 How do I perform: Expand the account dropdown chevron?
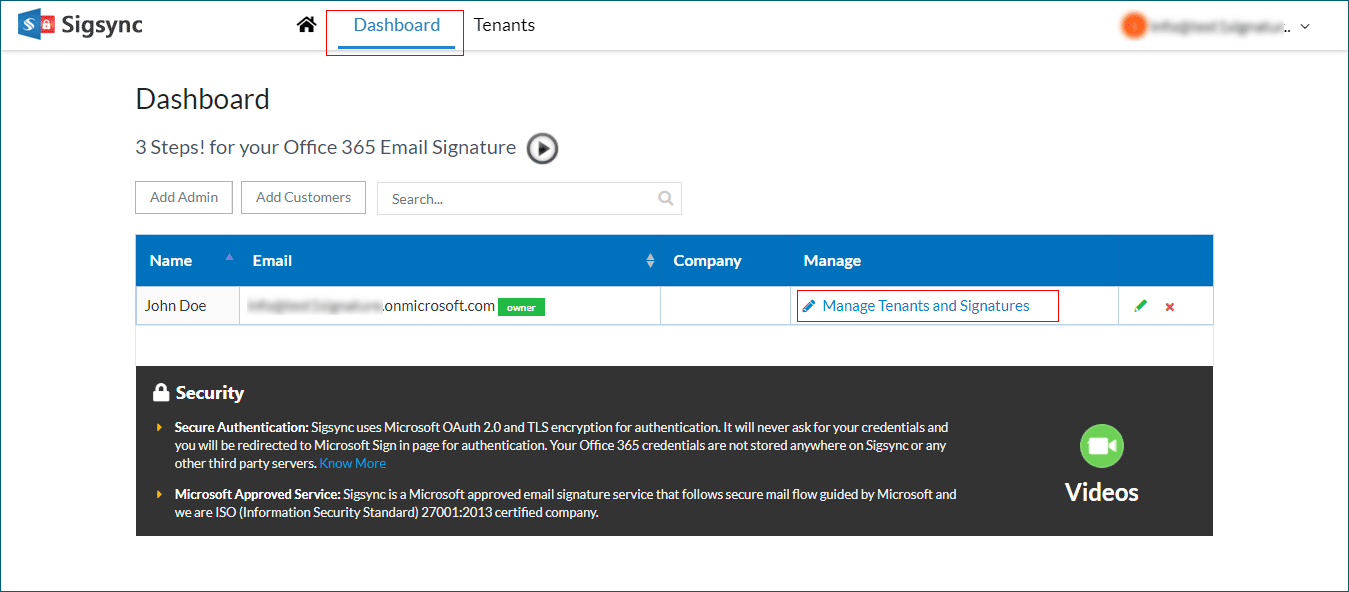tap(1305, 27)
